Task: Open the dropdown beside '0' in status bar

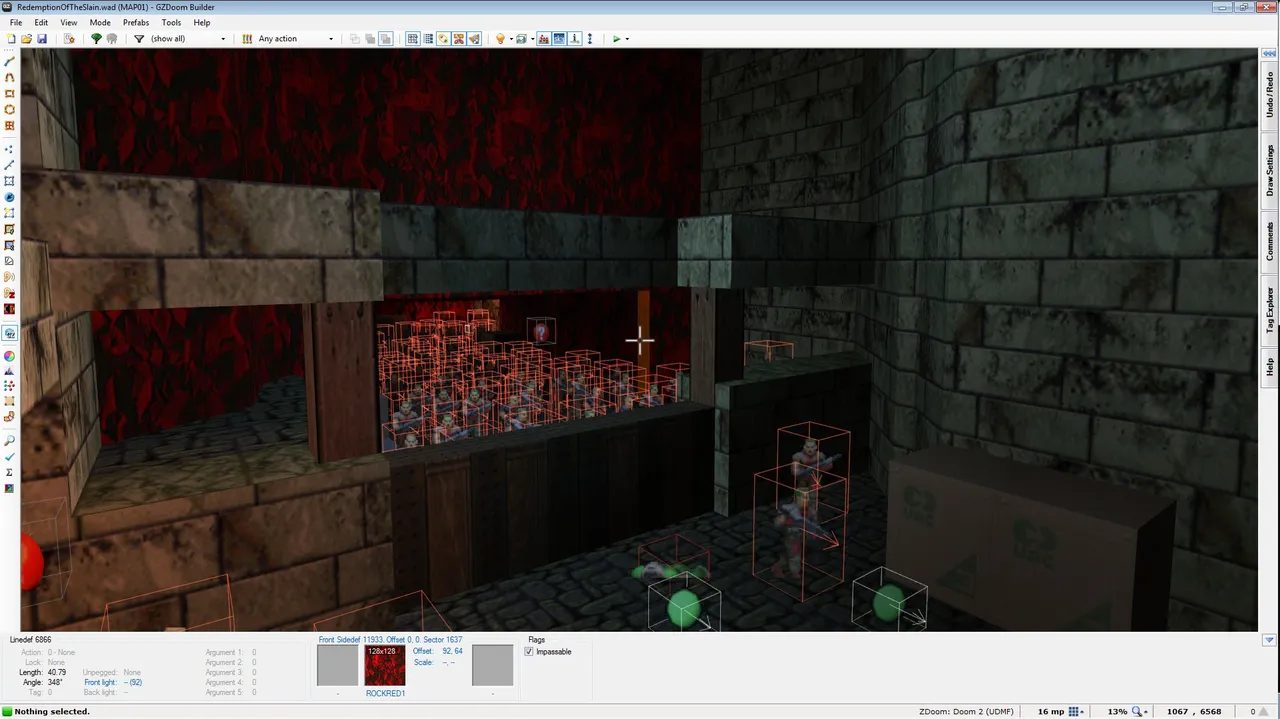Action: click(x=1263, y=711)
